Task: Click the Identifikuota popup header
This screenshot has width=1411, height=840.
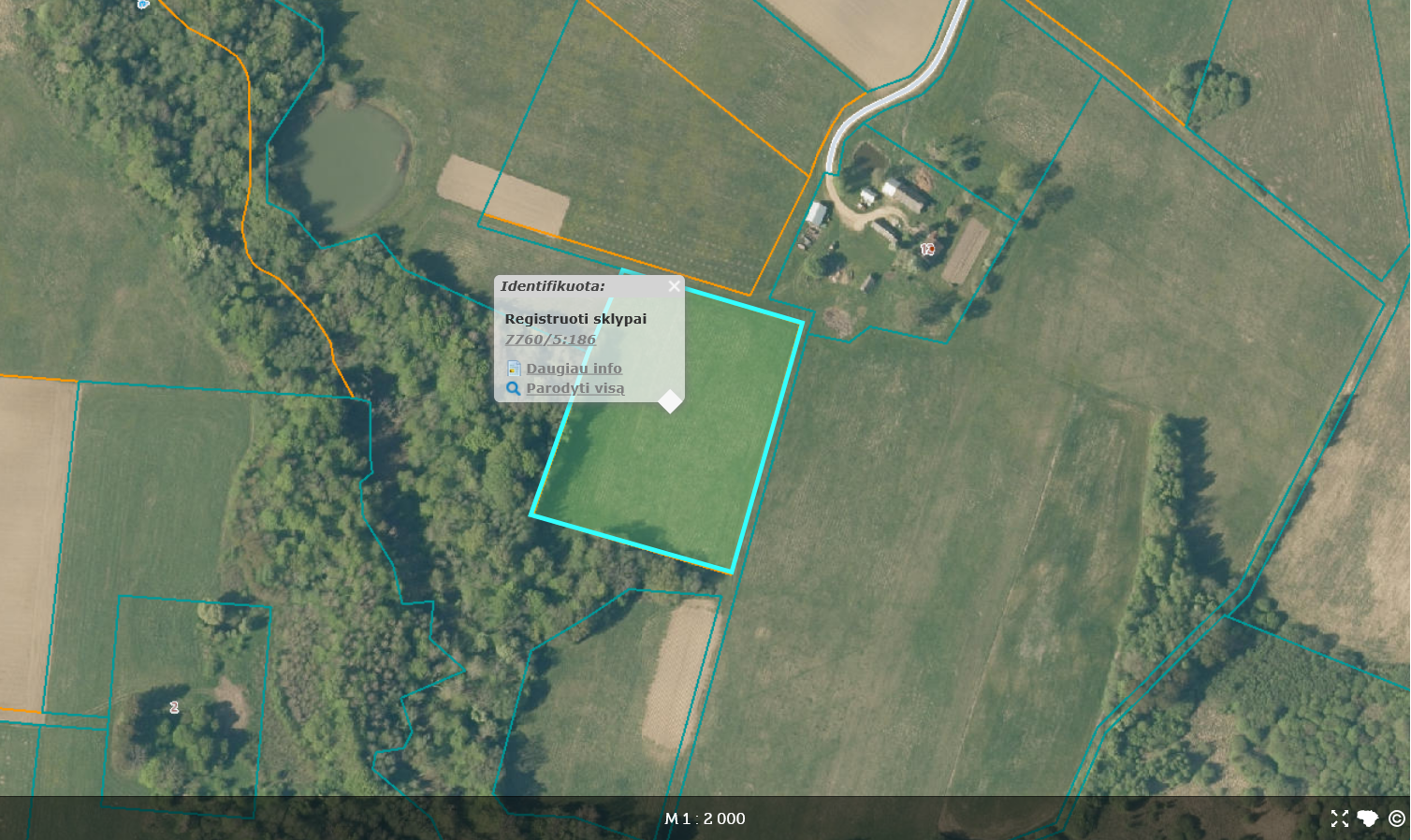Action: (553, 286)
